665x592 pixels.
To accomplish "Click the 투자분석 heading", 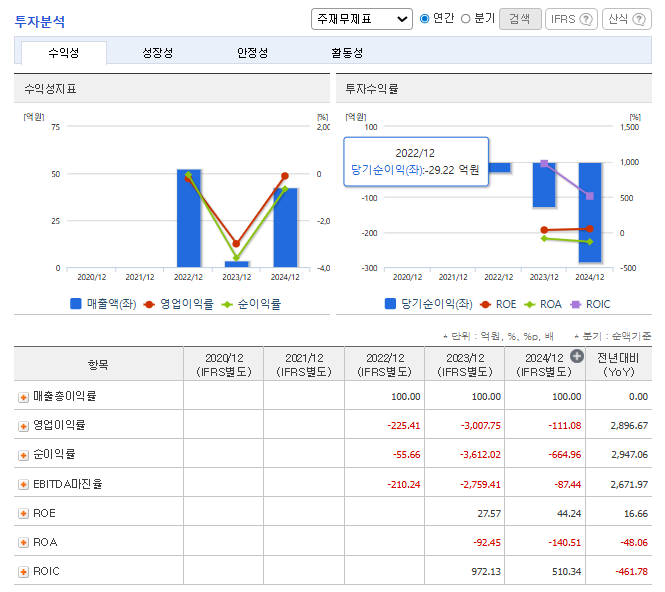I will 40,21.
